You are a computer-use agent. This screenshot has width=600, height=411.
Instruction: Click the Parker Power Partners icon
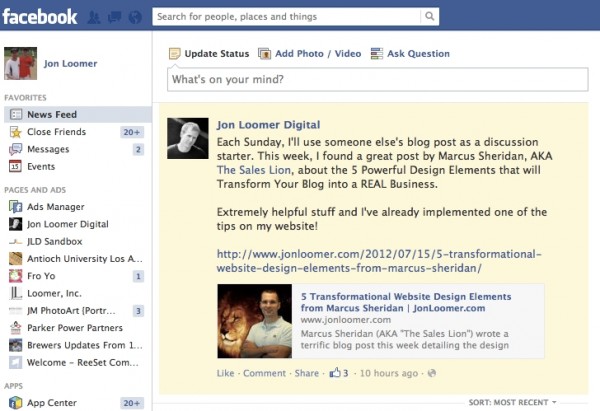click(x=16, y=328)
